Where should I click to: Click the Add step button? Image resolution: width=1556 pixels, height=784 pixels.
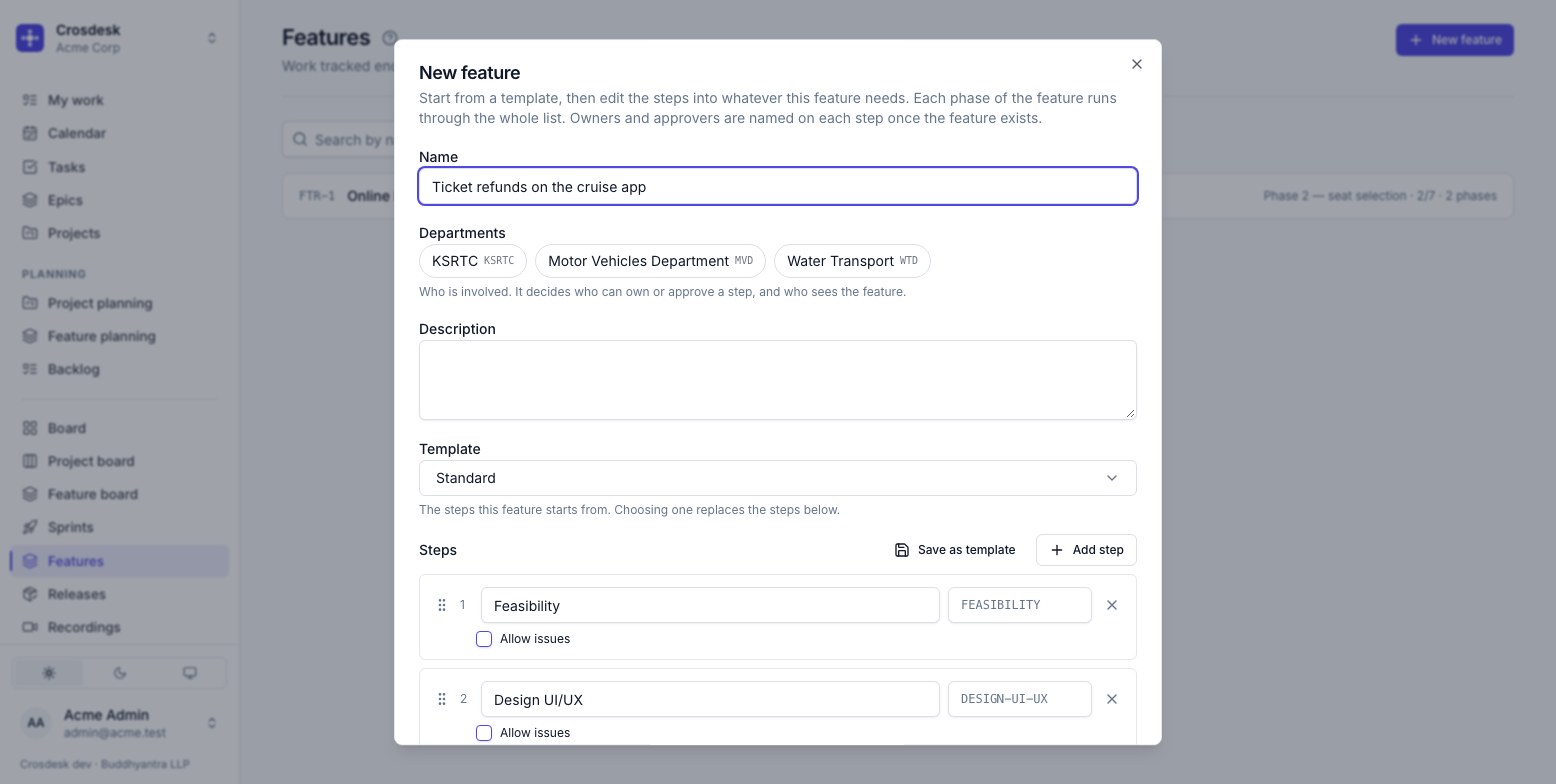click(1086, 550)
